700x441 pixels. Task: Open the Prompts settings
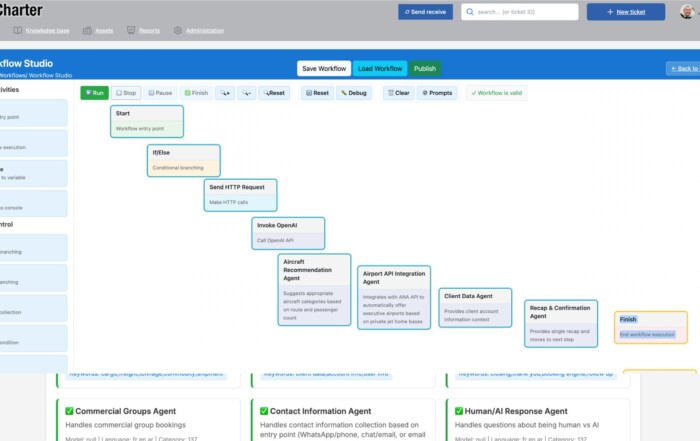tap(437, 93)
